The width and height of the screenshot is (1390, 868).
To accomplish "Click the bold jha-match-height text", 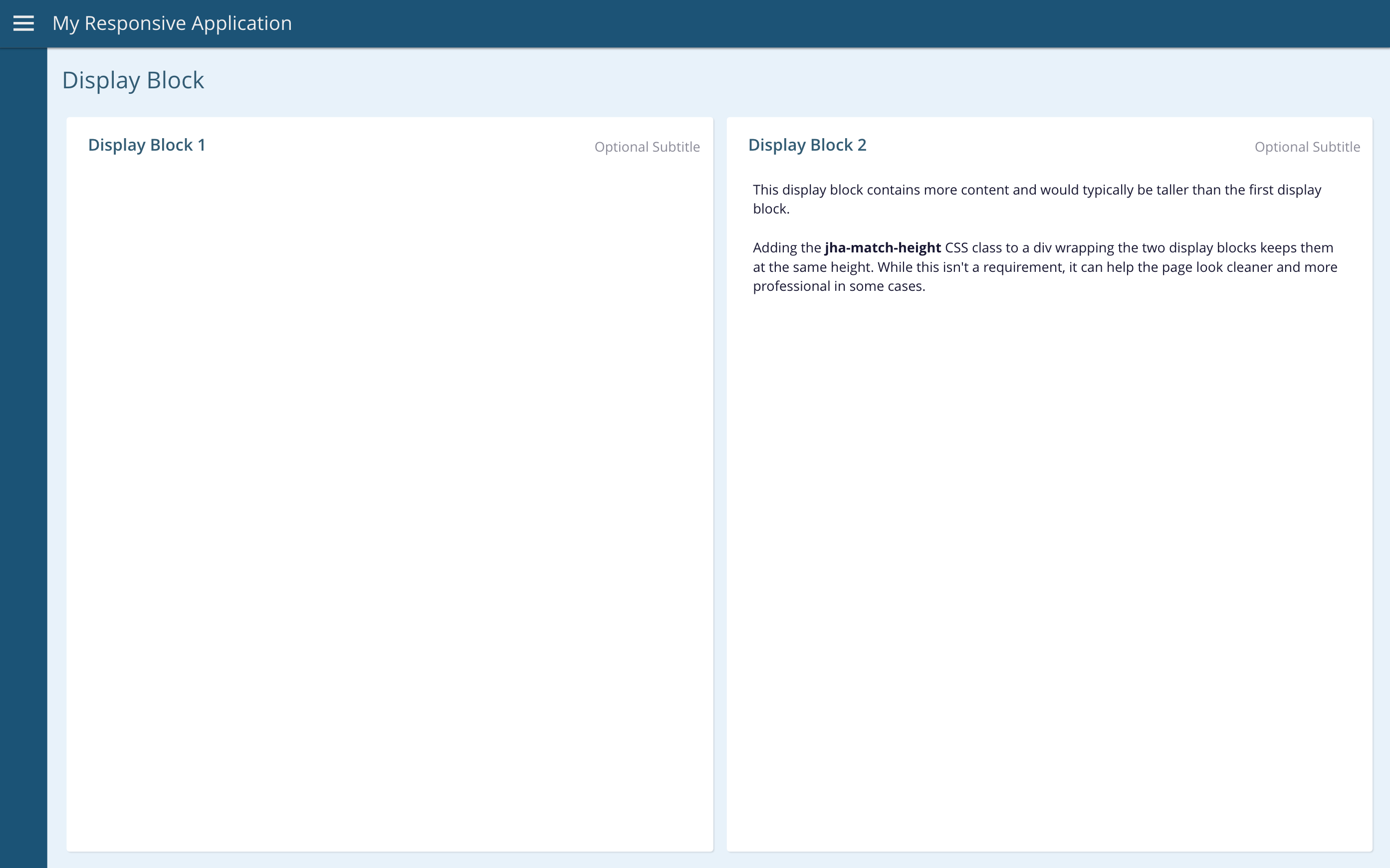I will click(883, 248).
